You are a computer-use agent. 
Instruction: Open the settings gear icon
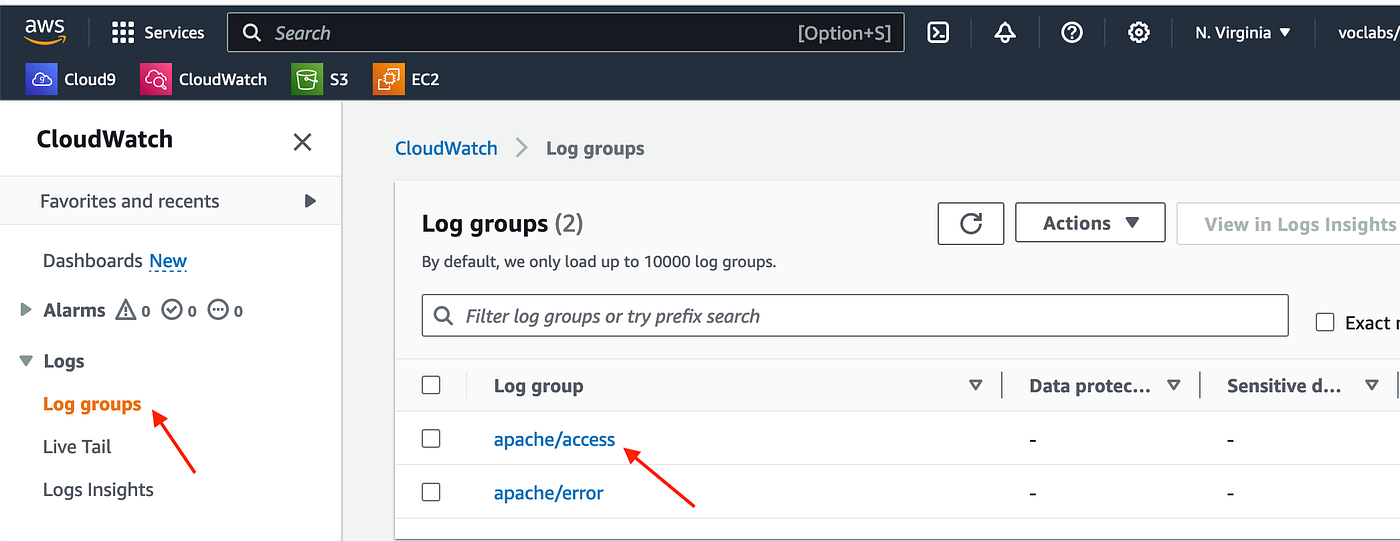pos(1138,33)
